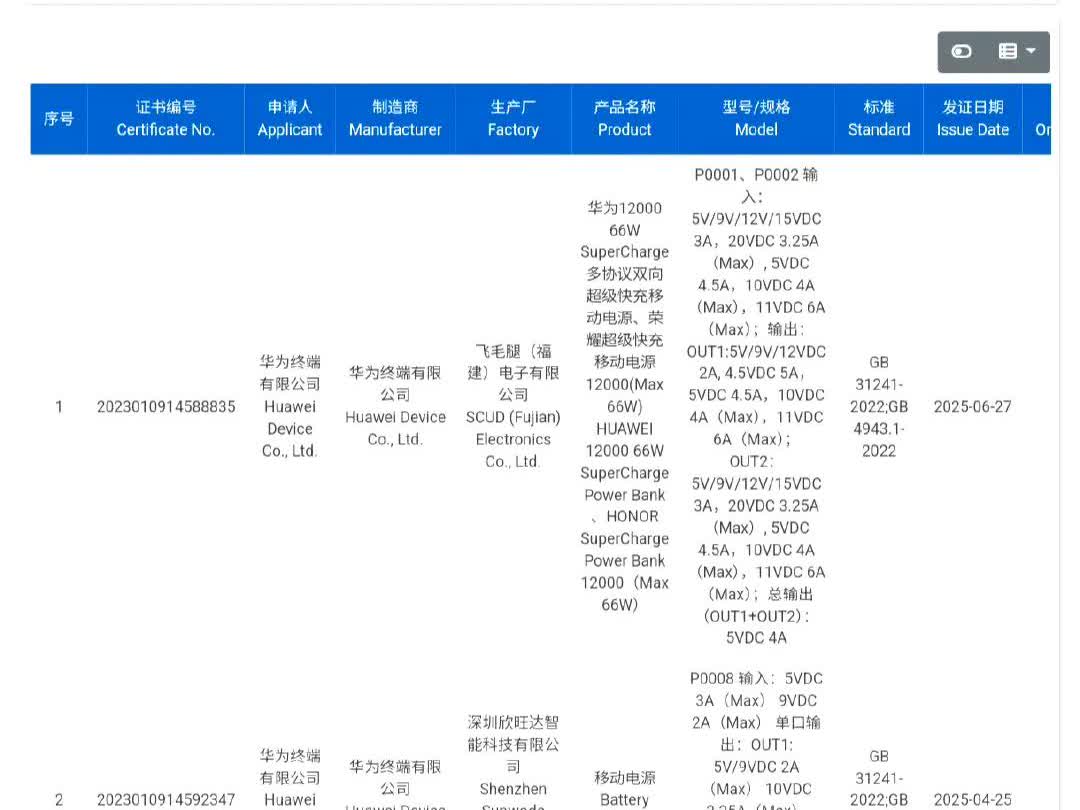Image resolution: width=1080 pixels, height=810 pixels.
Task: Click the Factory column header
Action: (513, 118)
